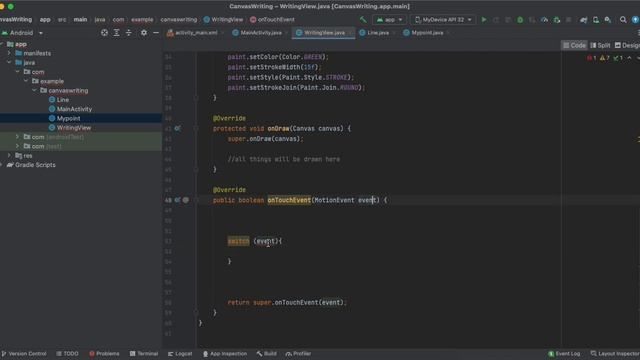Open the Event Log

(x=564, y=353)
